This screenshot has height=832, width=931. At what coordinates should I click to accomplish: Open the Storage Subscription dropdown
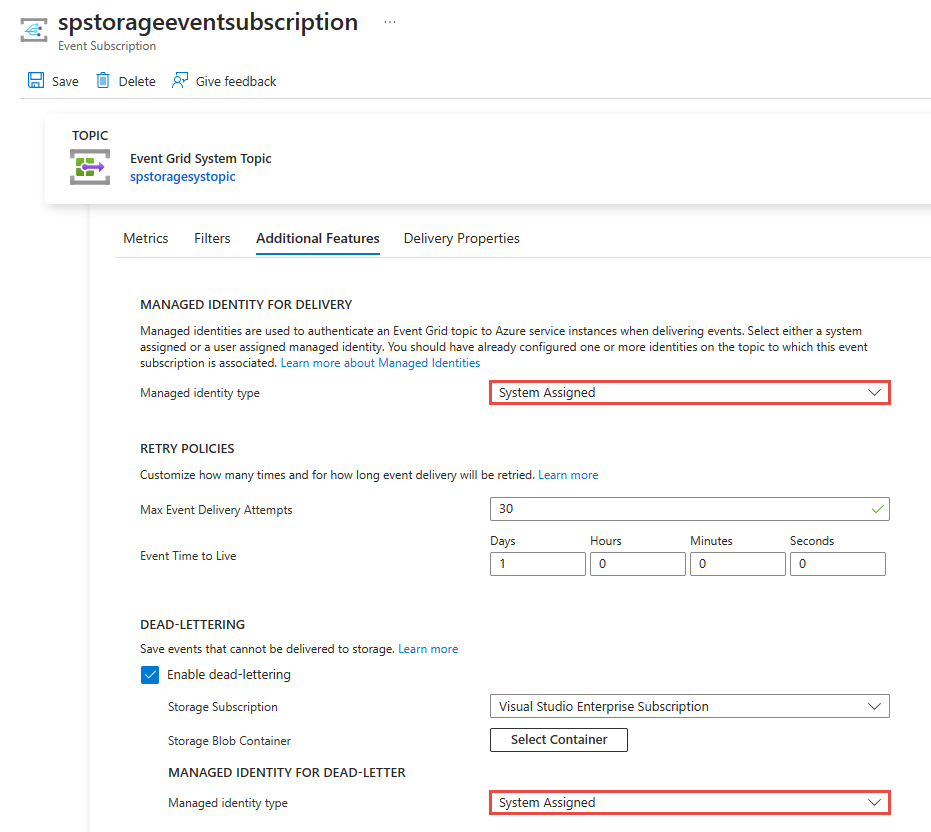(688, 706)
